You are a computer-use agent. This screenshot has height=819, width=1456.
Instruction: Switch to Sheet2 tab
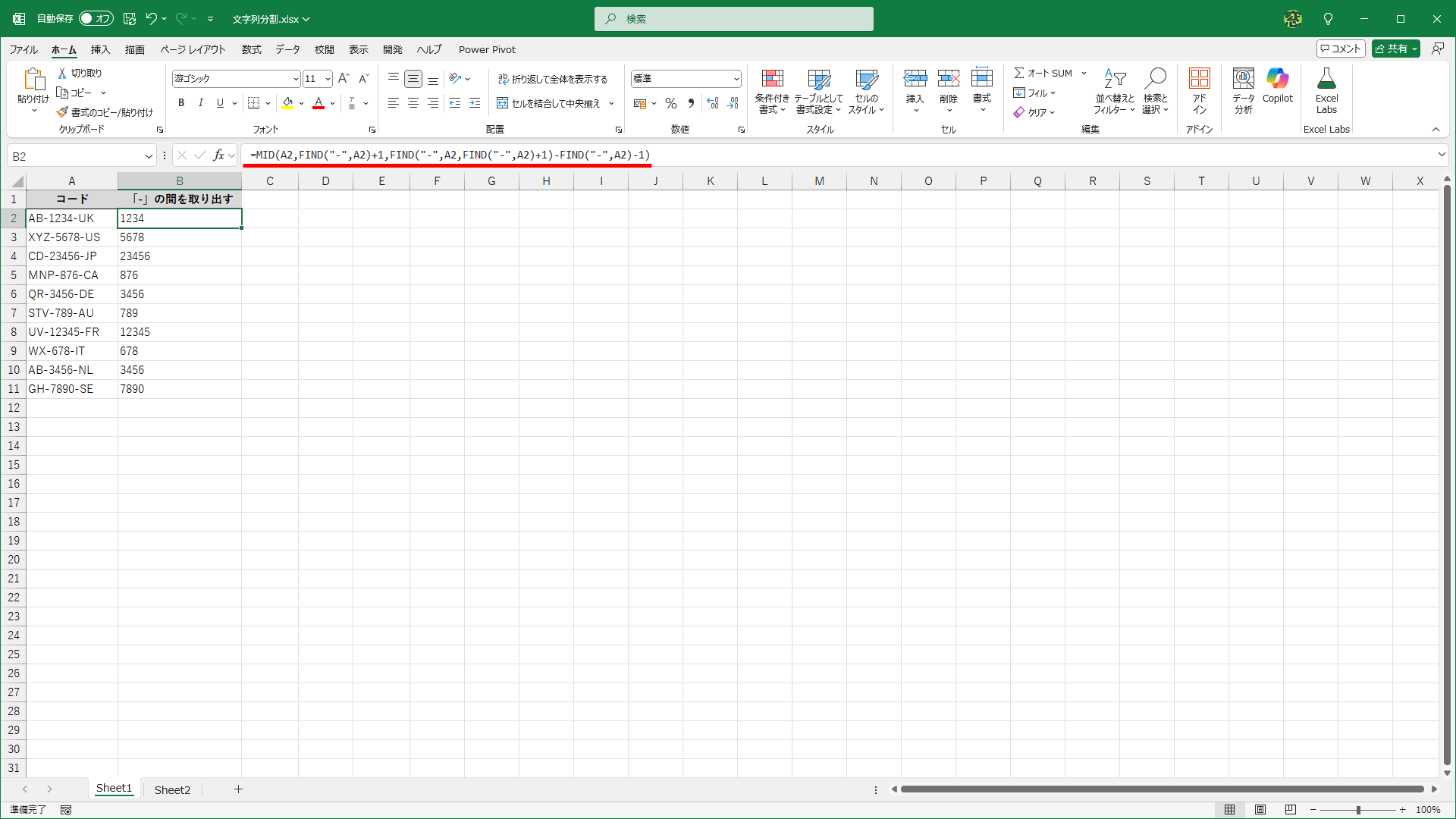coord(172,789)
